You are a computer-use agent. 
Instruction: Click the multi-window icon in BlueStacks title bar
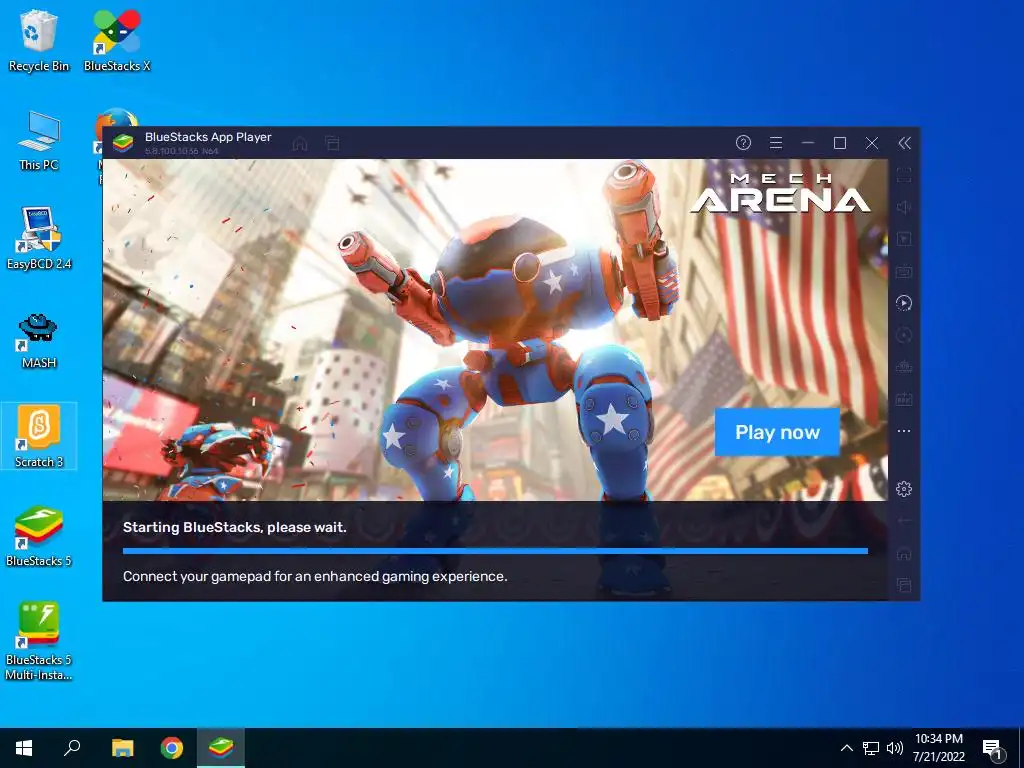tap(332, 144)
